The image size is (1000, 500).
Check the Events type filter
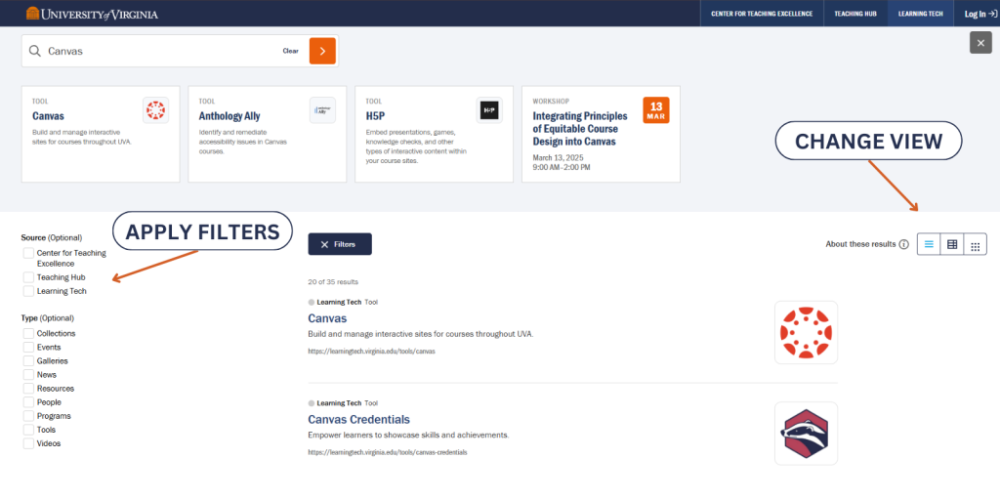pyautogui.click(x=29, y=347)
